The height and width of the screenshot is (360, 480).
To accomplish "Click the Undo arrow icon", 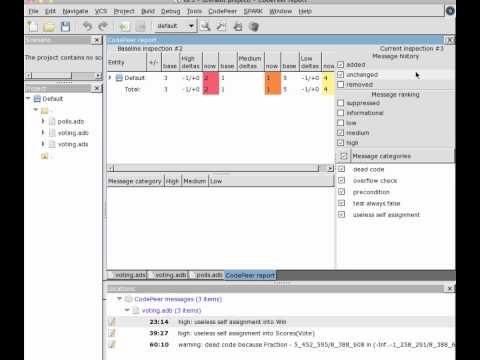I will pyautogui.click(x=87, y=26).
